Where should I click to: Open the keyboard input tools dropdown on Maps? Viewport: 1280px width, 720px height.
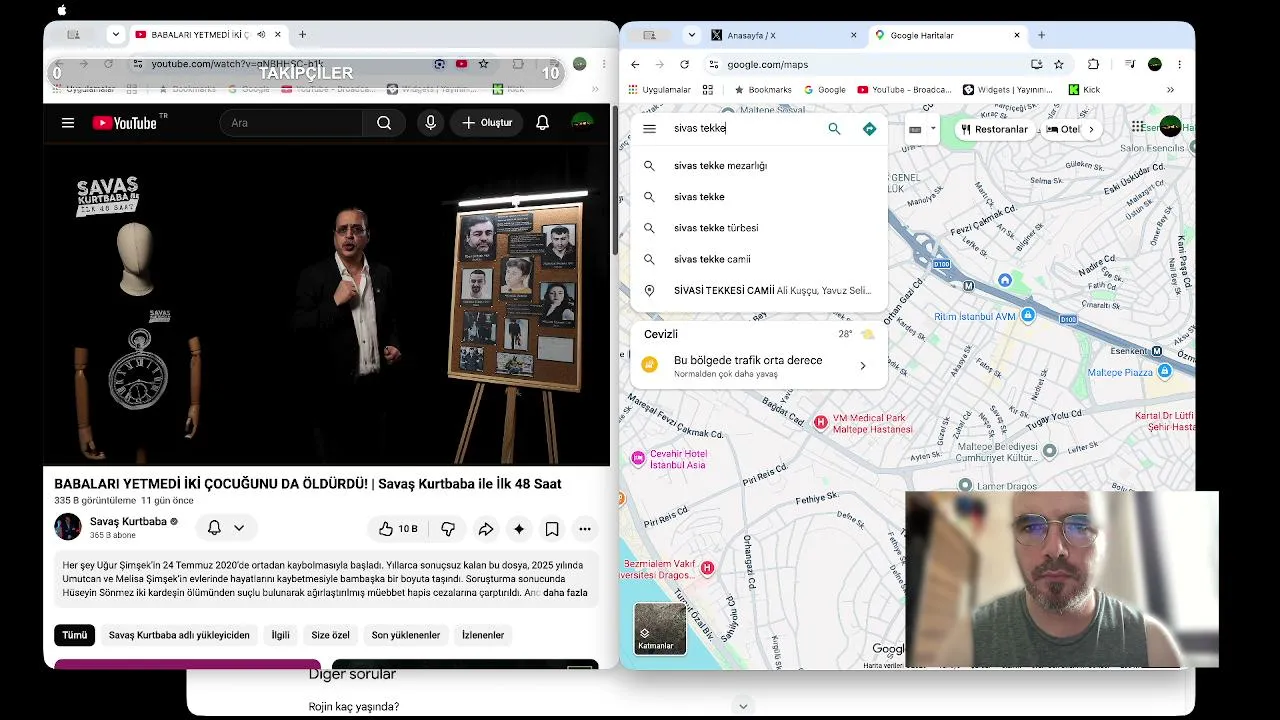click(922, 129)
